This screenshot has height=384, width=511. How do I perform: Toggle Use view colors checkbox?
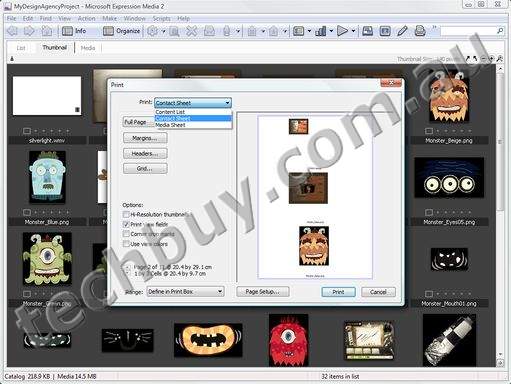pyautogui.click(x=126, y=244)
